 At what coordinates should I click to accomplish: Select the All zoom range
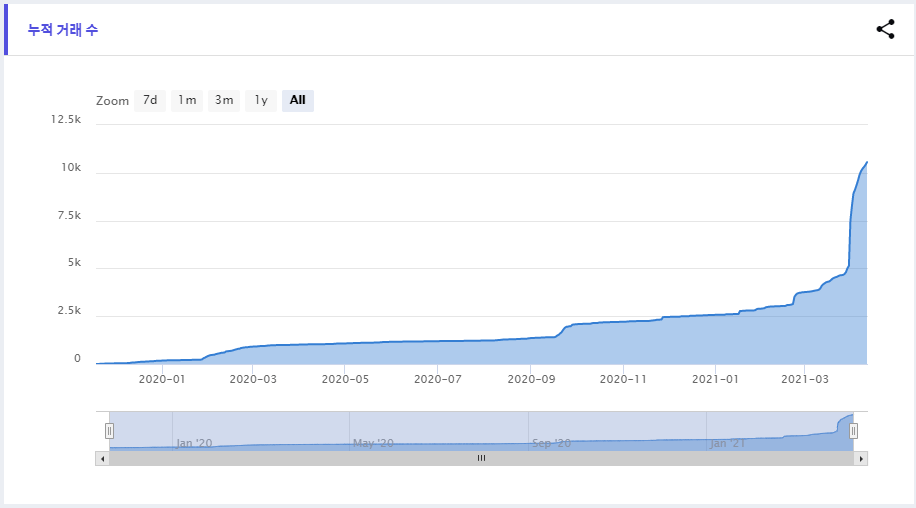pos(298,100)
